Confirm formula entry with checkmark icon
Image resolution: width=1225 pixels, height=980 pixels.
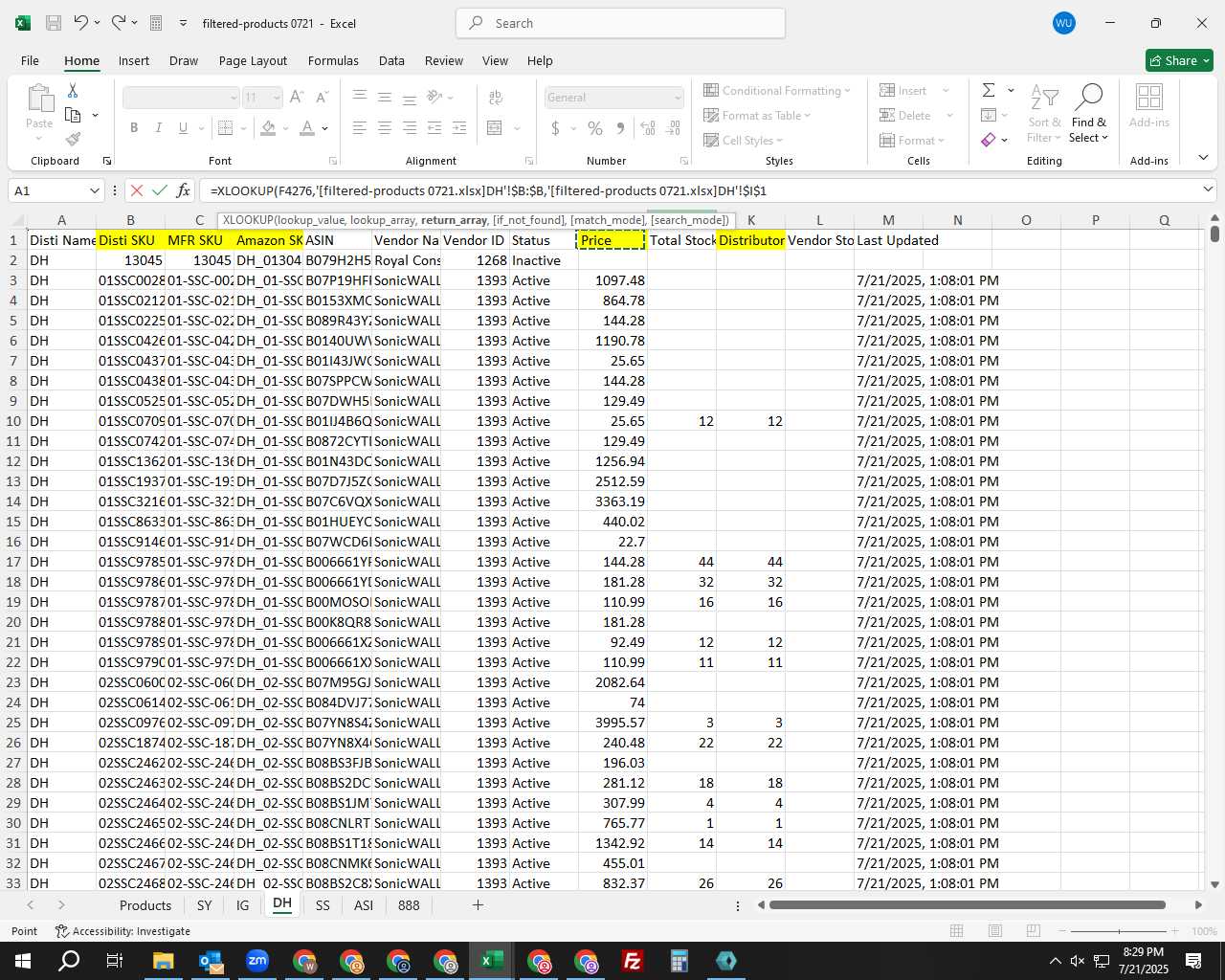click(160, 190)
